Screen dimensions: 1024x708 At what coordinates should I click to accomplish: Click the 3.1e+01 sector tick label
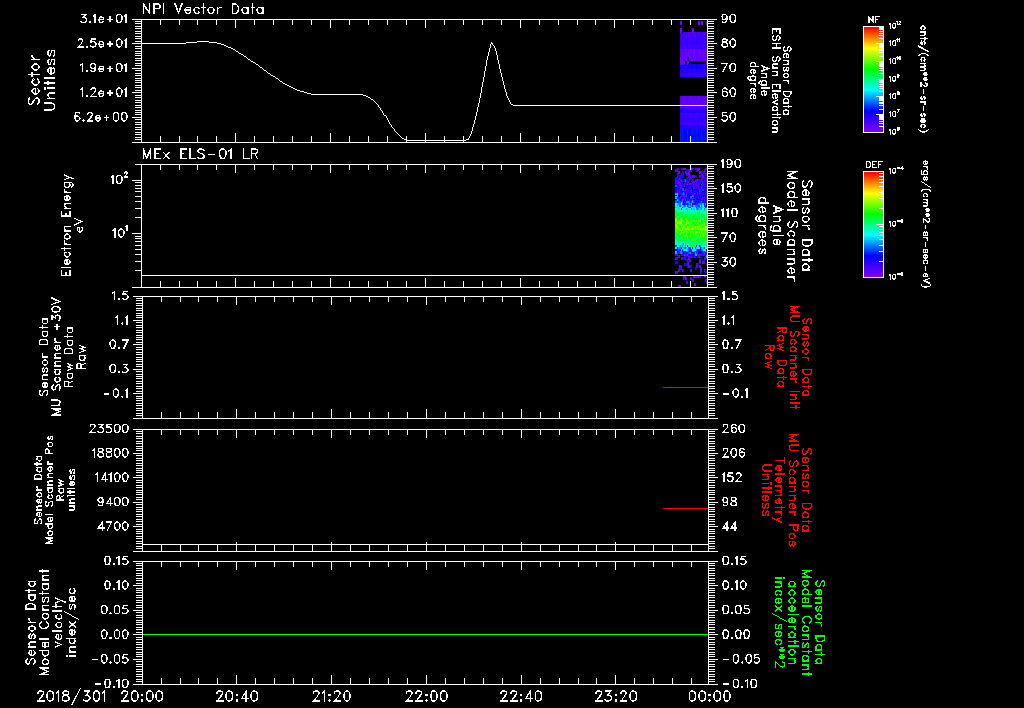click(x=104, y=18)
